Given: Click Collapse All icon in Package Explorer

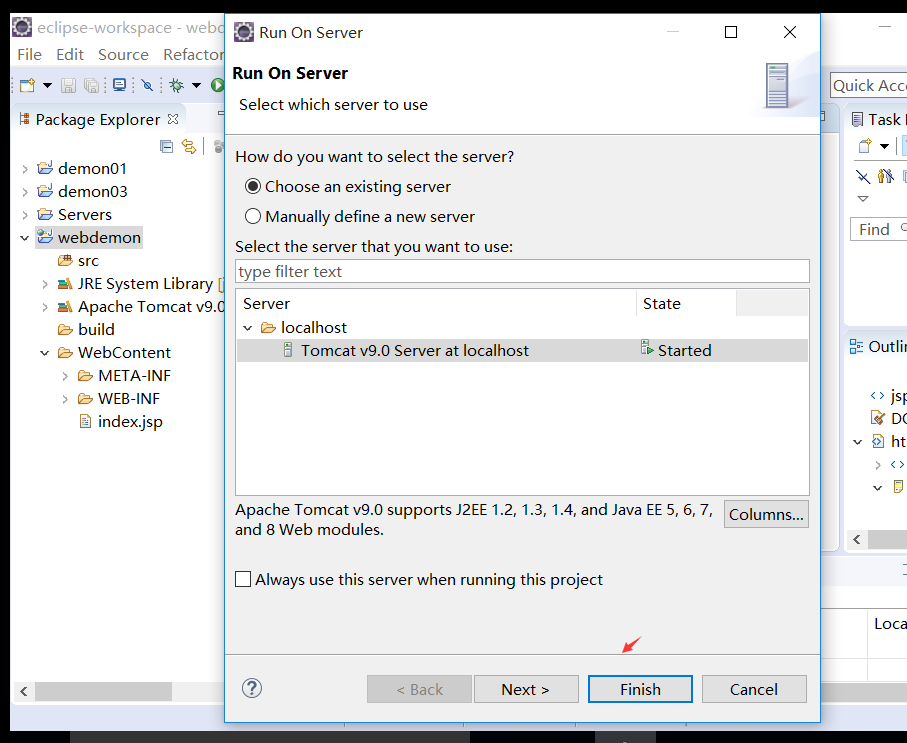Looking at the screenshot, I should [x=166, y=146].
